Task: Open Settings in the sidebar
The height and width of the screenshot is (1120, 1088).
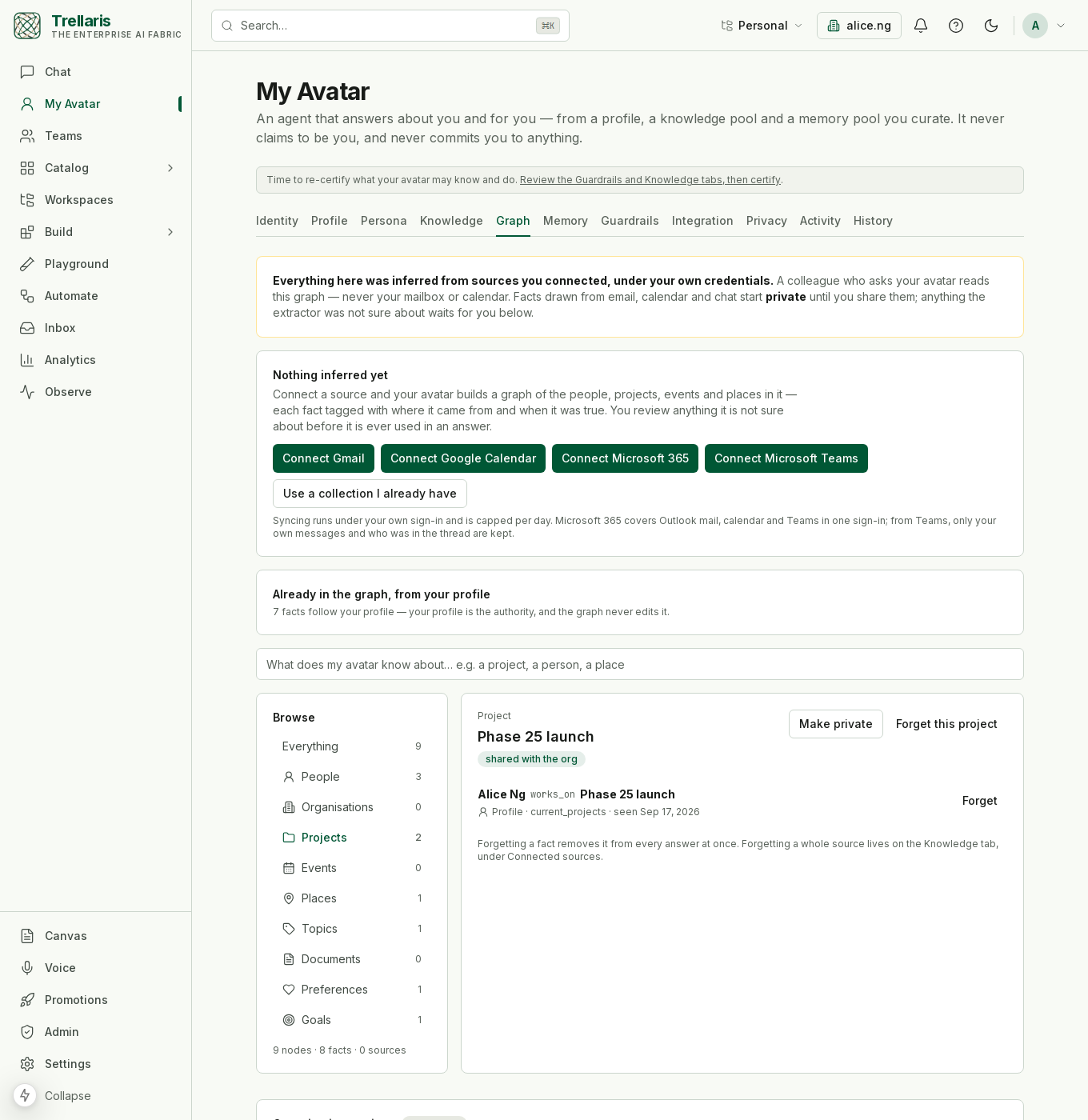Action: (x=96, y=1064)
